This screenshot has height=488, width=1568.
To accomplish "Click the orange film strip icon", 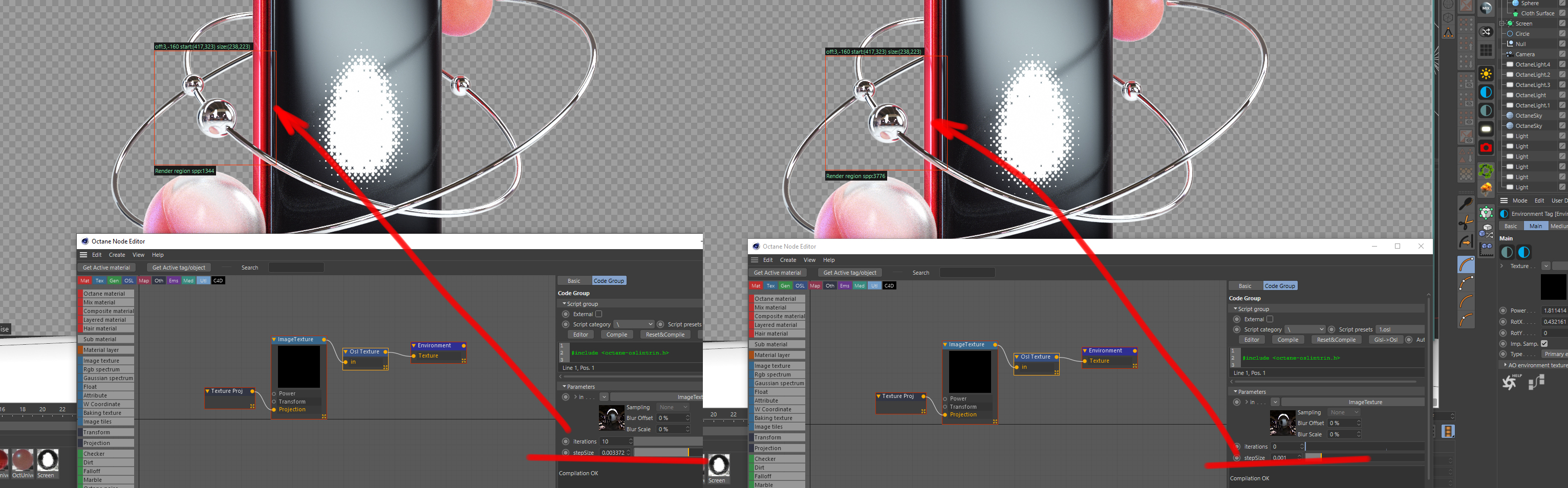I will 1448,431.
